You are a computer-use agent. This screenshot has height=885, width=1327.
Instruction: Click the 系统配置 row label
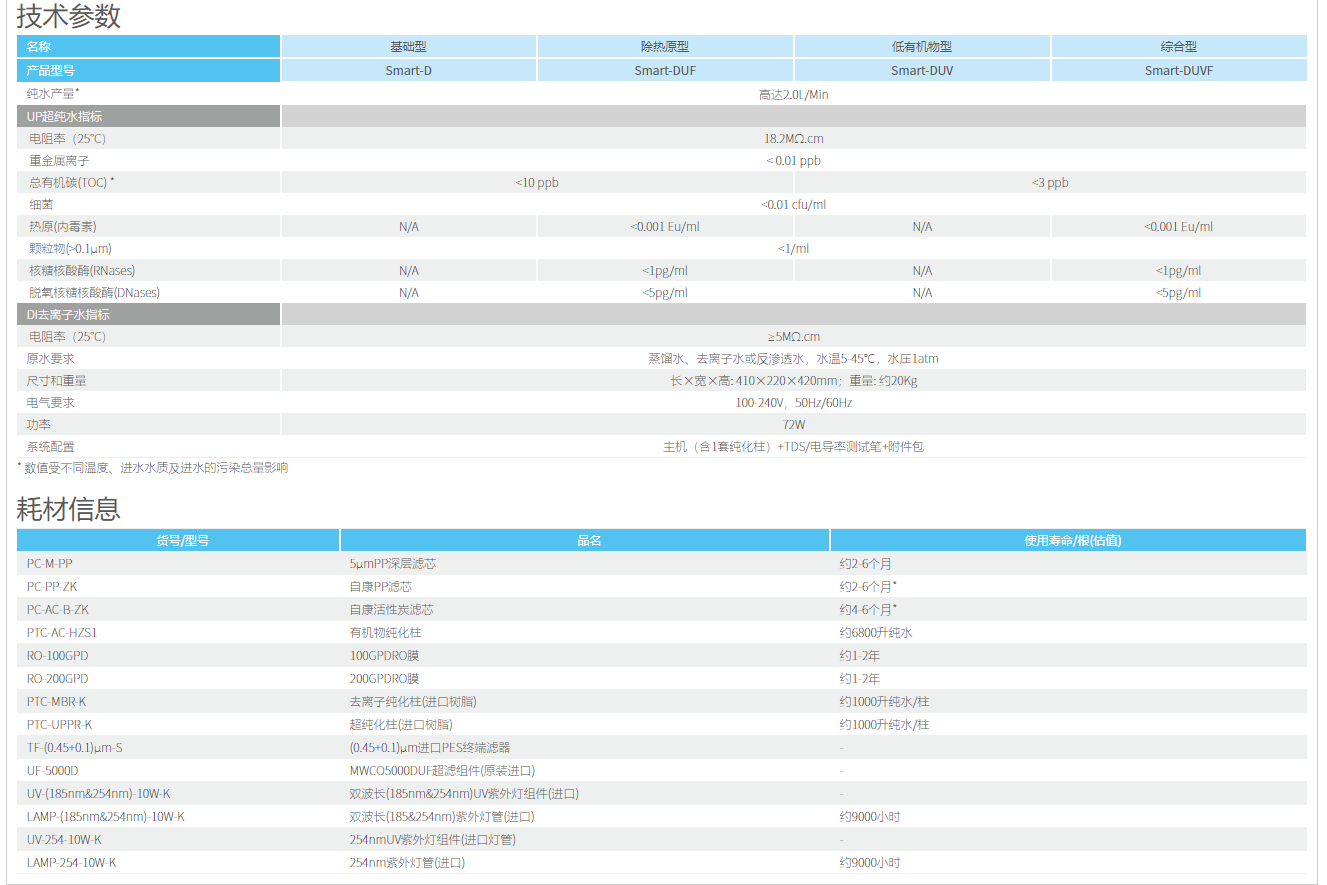click(x=50, y=447)
